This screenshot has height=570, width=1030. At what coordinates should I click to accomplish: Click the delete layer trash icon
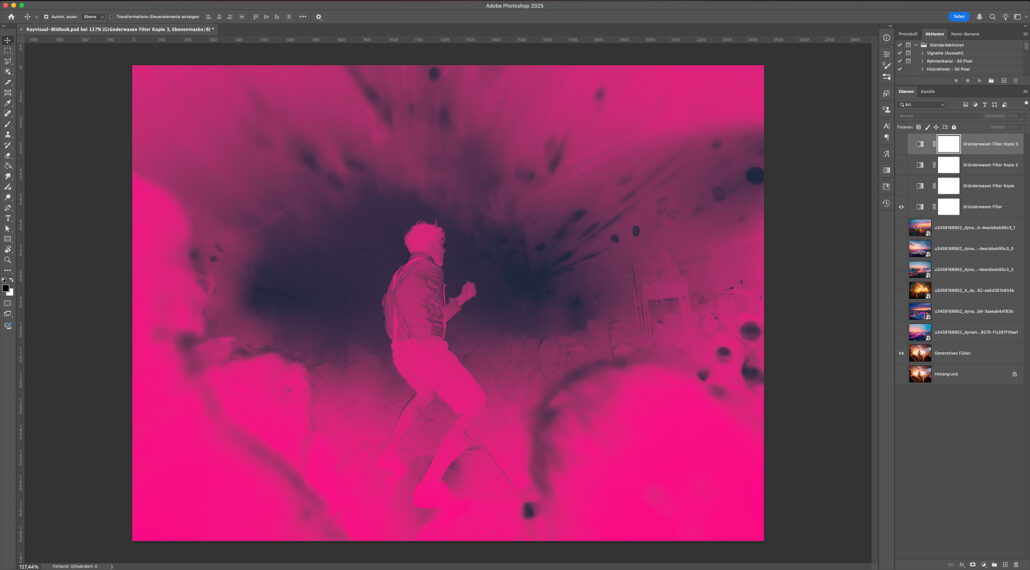click(x=1015, y=564)
